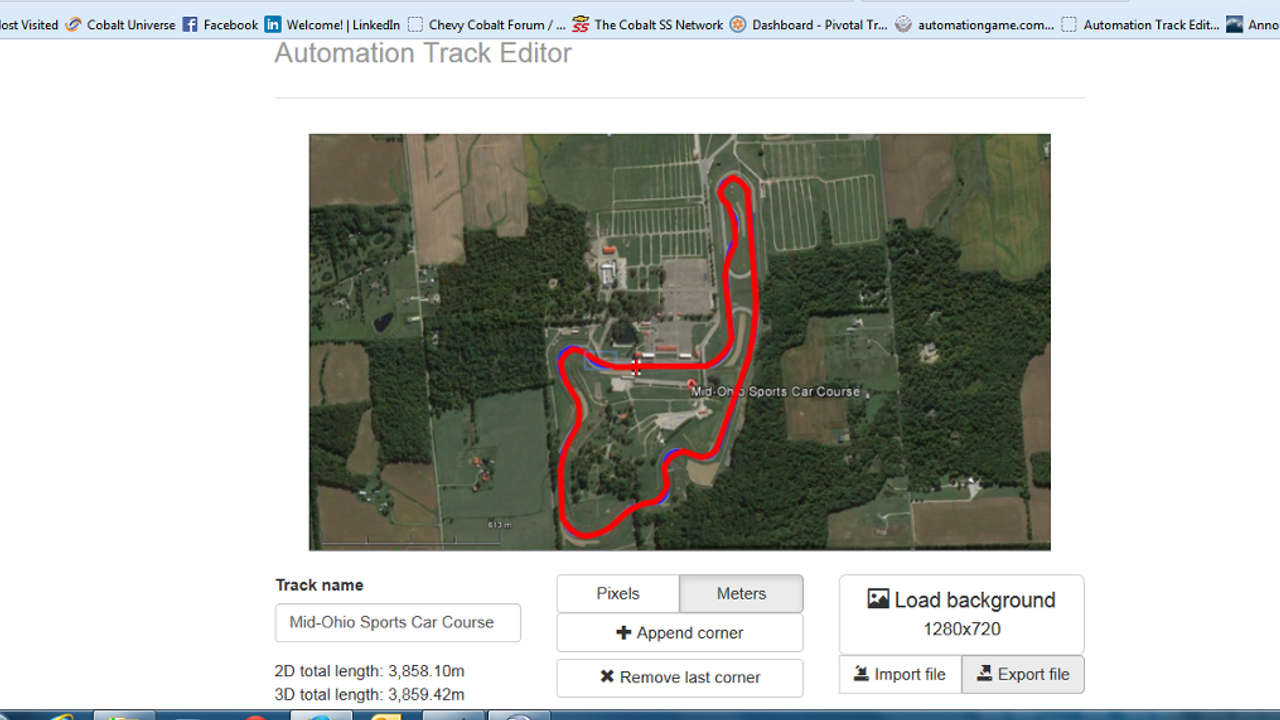1280x720 pixels.
Task: Switch units to Pixels
Action: click(618, 593)
